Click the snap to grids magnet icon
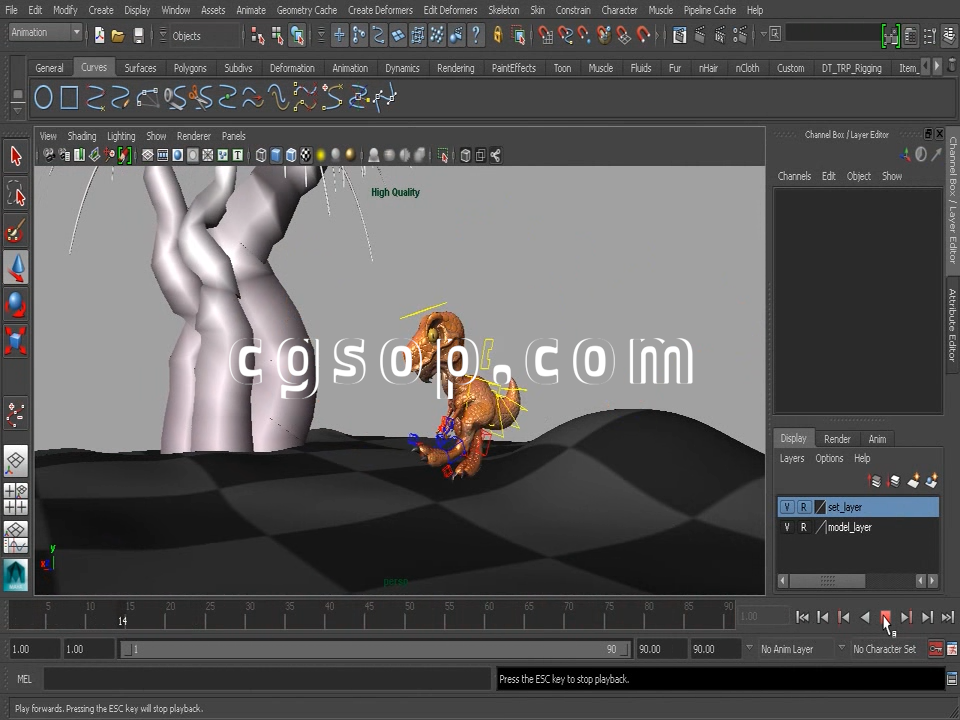 (546, 35)
